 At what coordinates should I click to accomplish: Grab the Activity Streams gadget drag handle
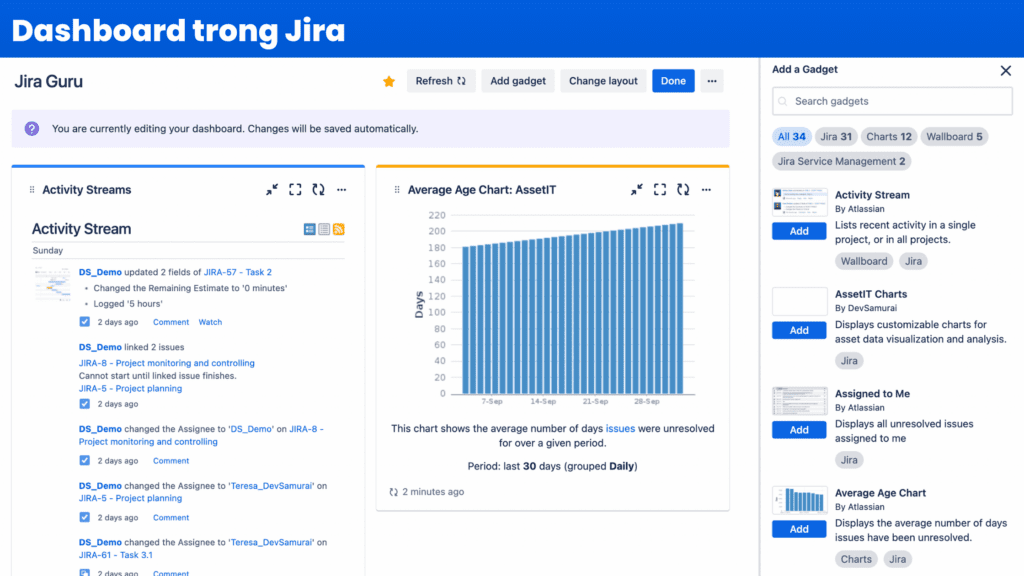tap(31, 190)
